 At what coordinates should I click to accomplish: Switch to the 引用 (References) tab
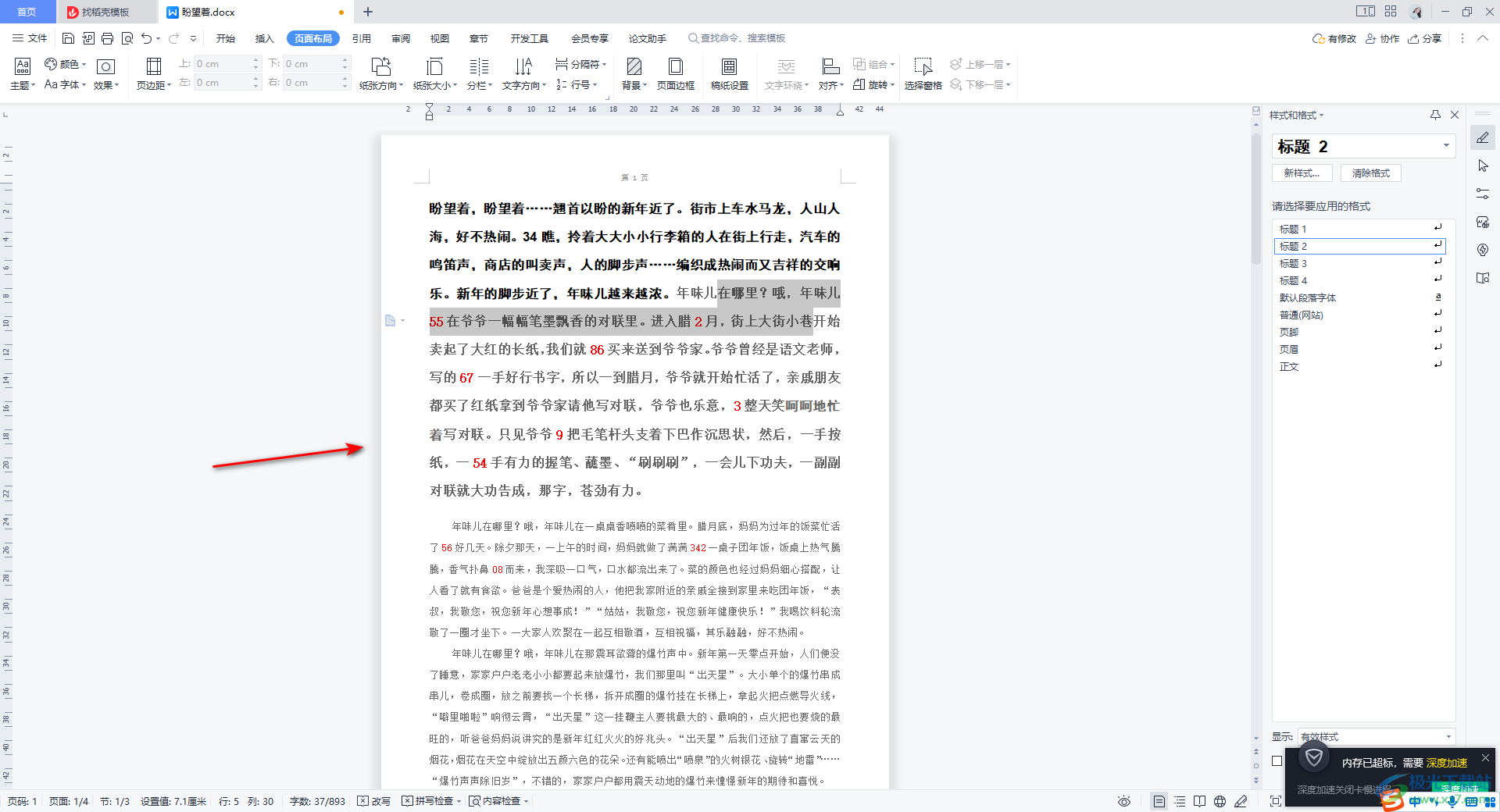coord(362,38)
